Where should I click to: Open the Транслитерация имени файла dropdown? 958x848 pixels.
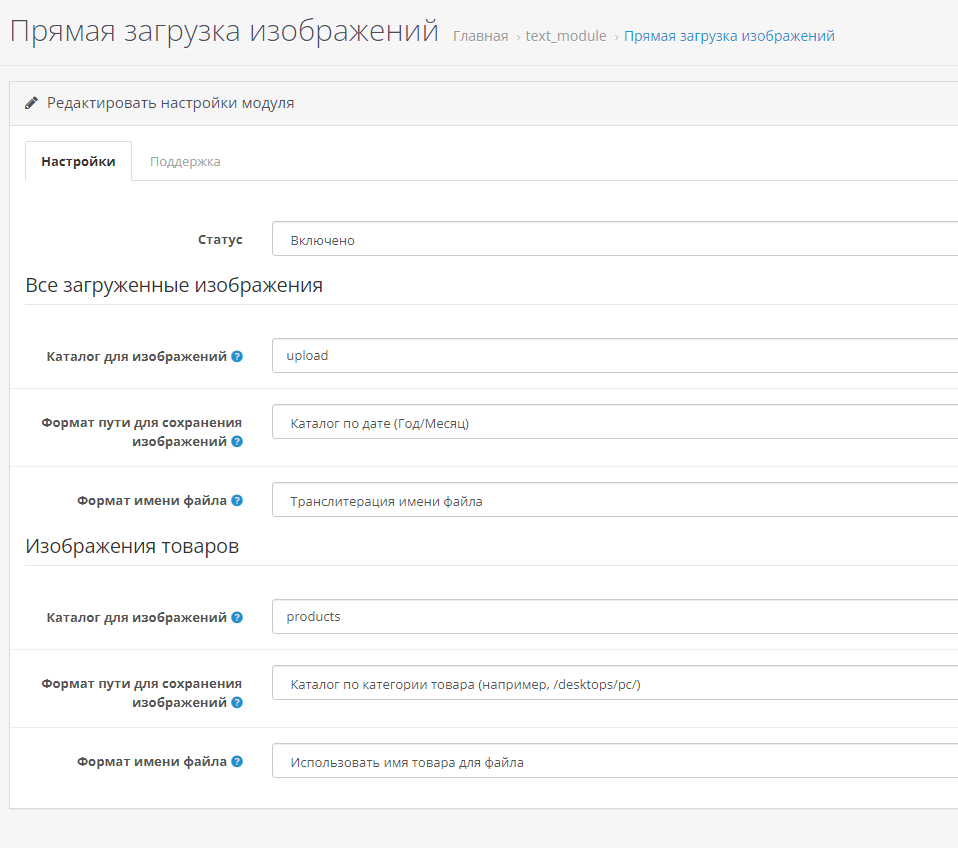614,501
